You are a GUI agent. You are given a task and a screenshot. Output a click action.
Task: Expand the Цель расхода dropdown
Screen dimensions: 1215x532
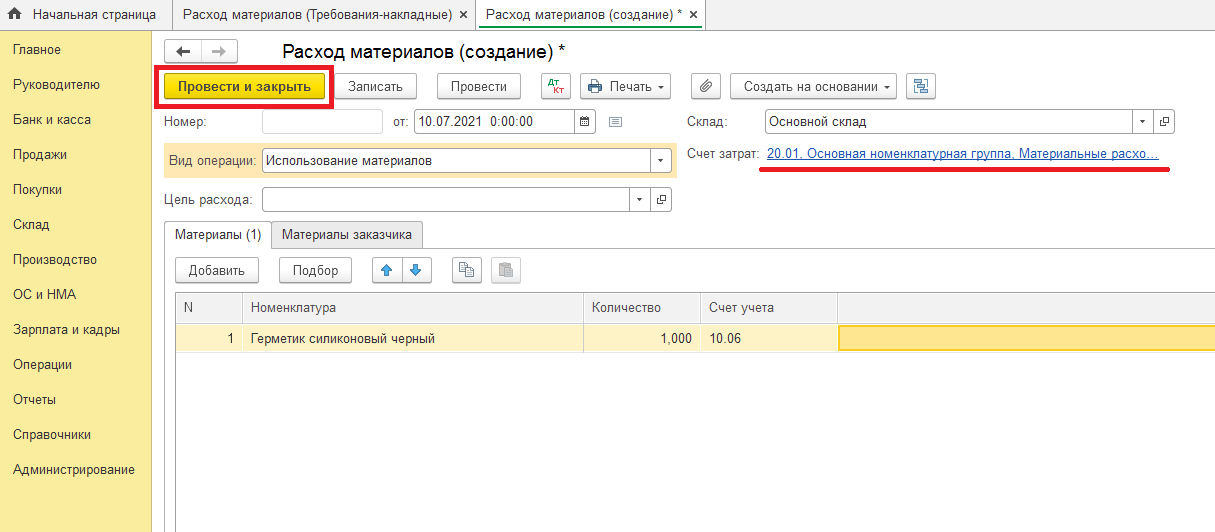pyautogui.click(x=640, y=200)
